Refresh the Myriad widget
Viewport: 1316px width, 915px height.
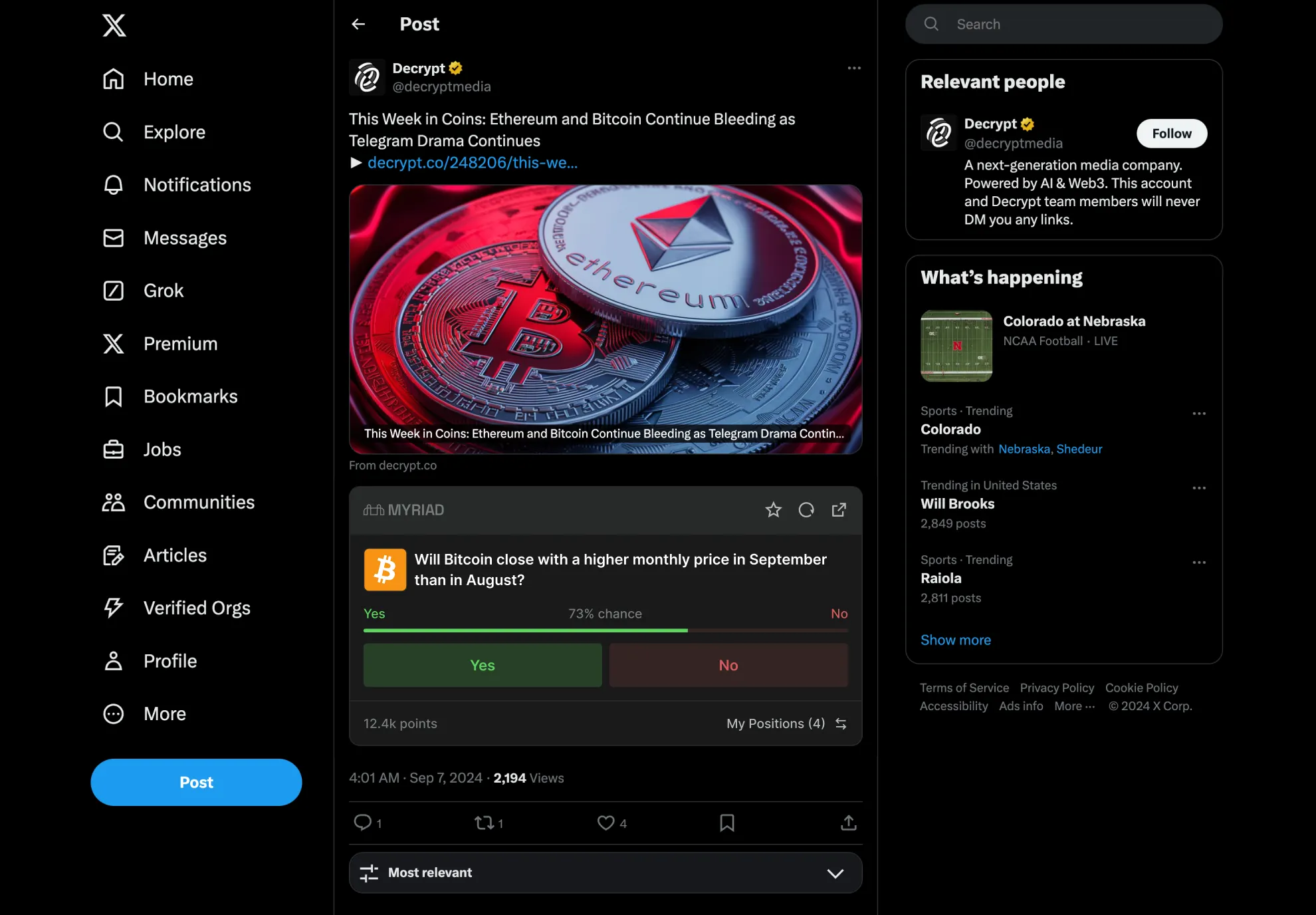pos(806,510)
